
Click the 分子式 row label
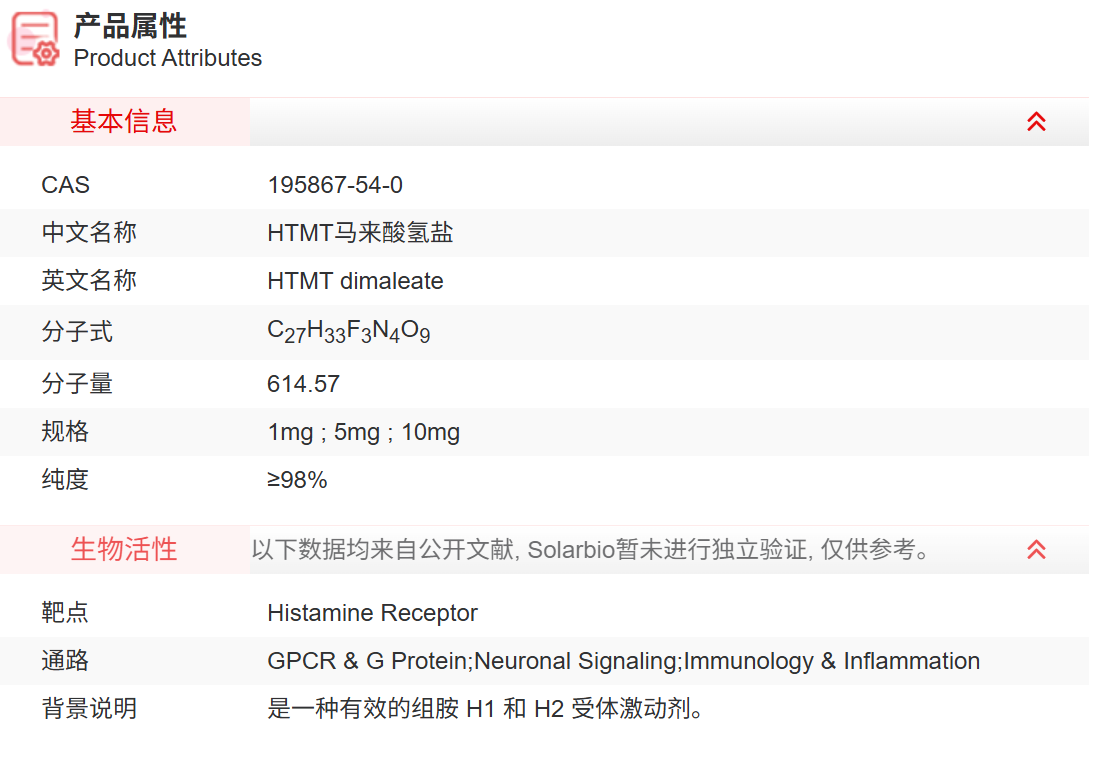77,332
